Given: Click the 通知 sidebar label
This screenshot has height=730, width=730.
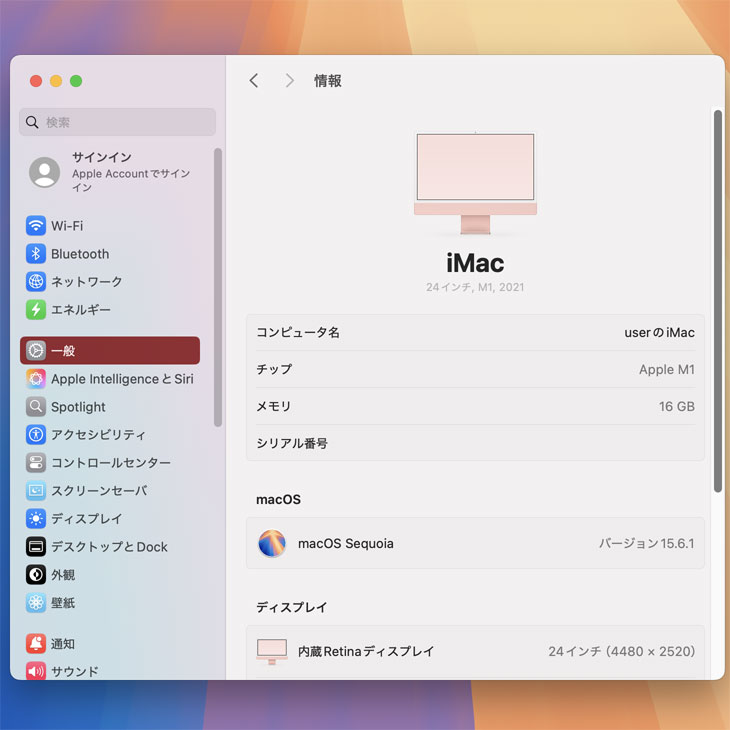Looking at the screenshot, I should tap(63, 643).
